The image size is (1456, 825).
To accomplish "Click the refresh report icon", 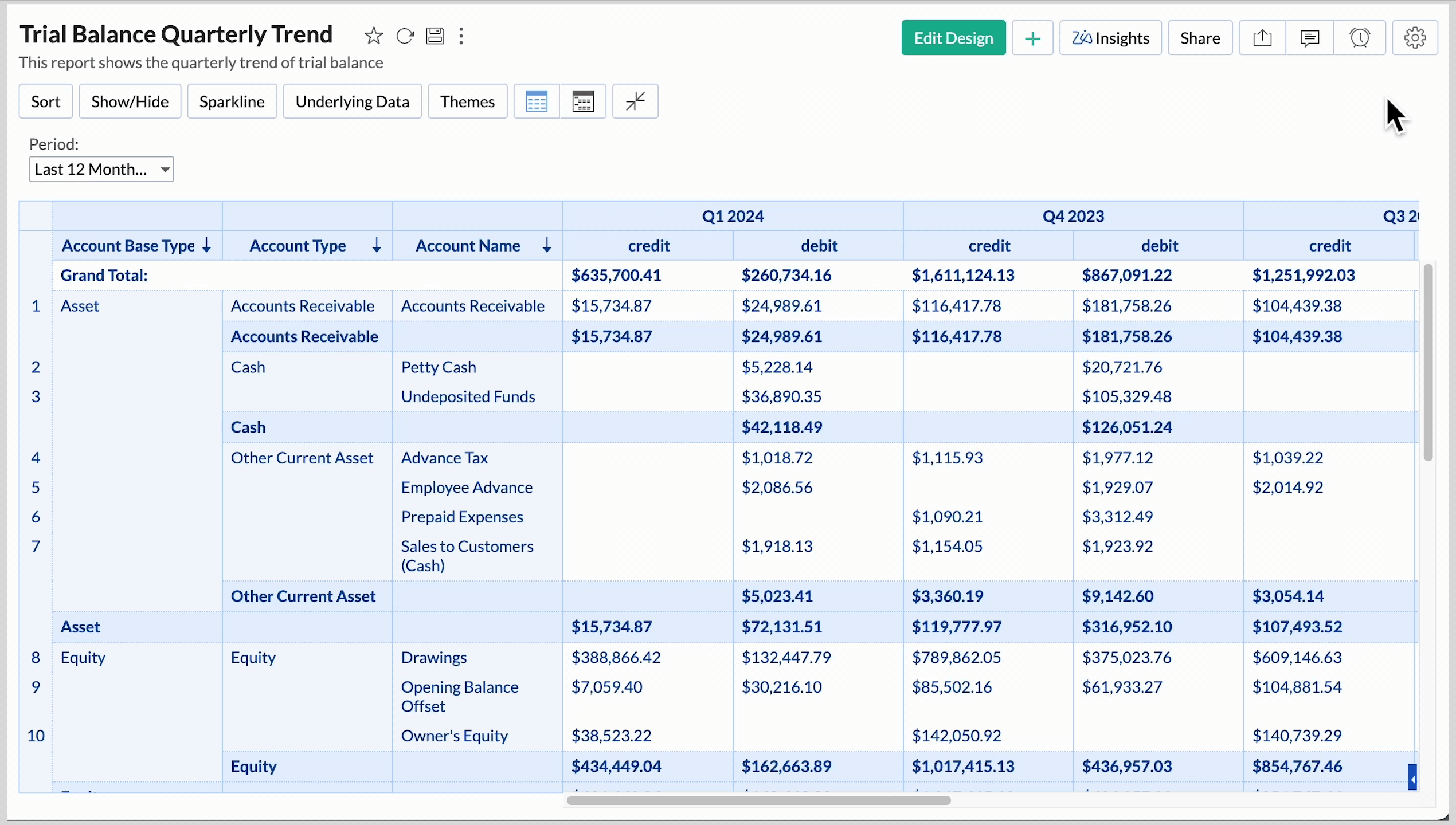I will pos(405,36).
